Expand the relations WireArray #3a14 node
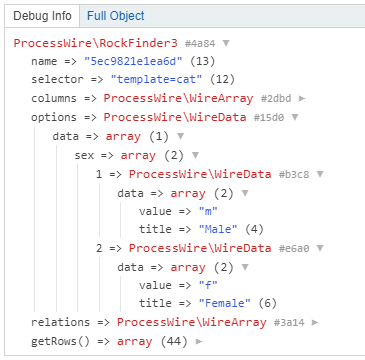This screenshot has width=365, height=360. (315, 322)
